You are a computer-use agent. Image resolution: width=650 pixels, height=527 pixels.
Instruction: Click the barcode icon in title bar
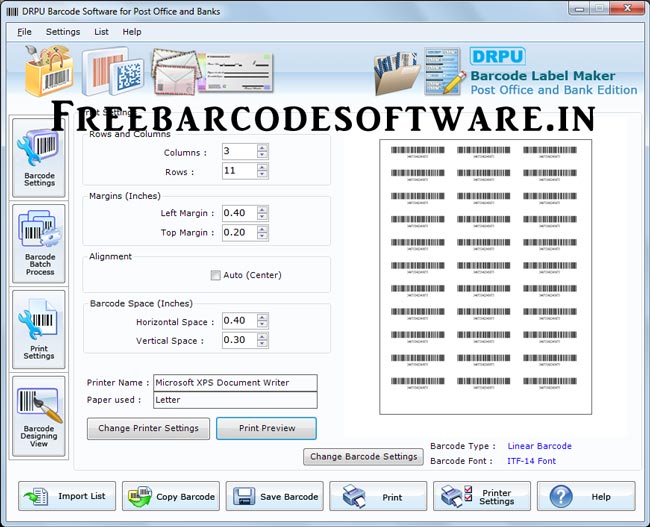12,12
